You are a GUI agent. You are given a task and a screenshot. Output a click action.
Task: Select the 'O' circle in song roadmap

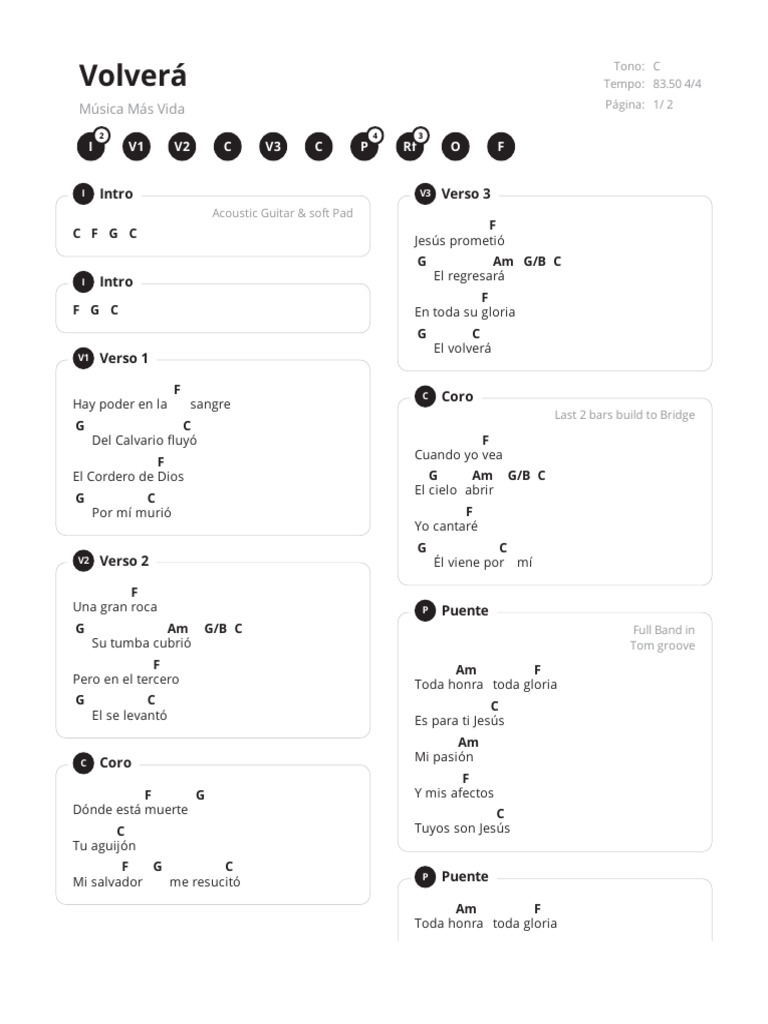point(455,146)
